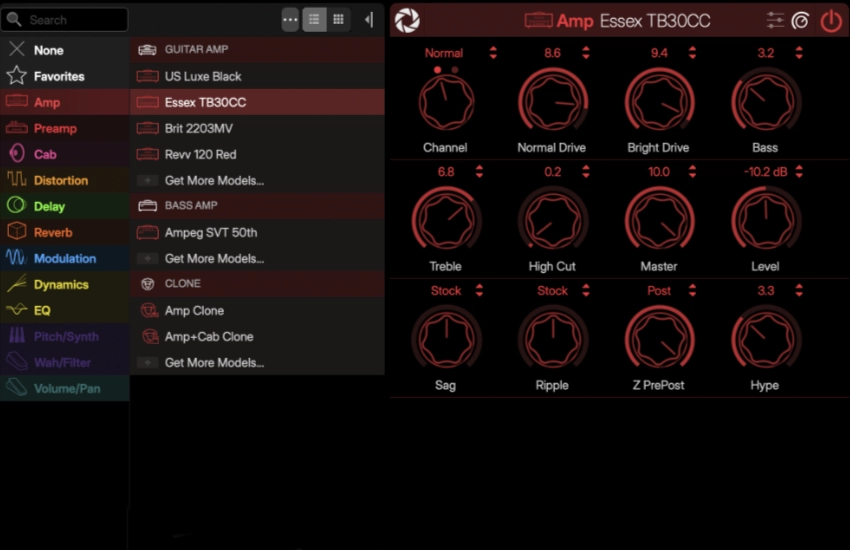
Task: Collapse the CLONE section header
Action: tap(257, 284)
